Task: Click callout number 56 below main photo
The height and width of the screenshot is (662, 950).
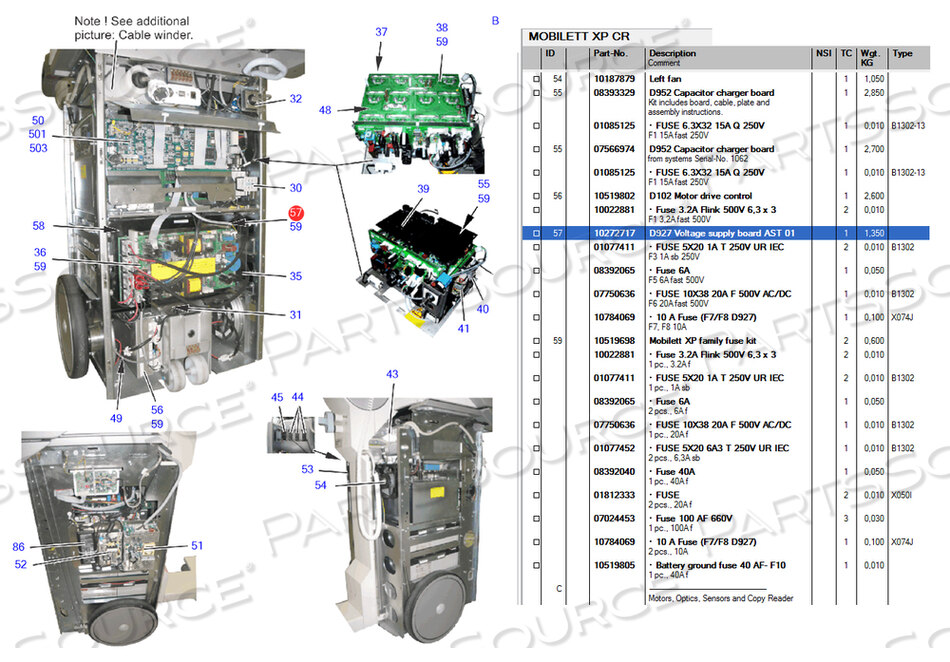Action: click(157, 410)
